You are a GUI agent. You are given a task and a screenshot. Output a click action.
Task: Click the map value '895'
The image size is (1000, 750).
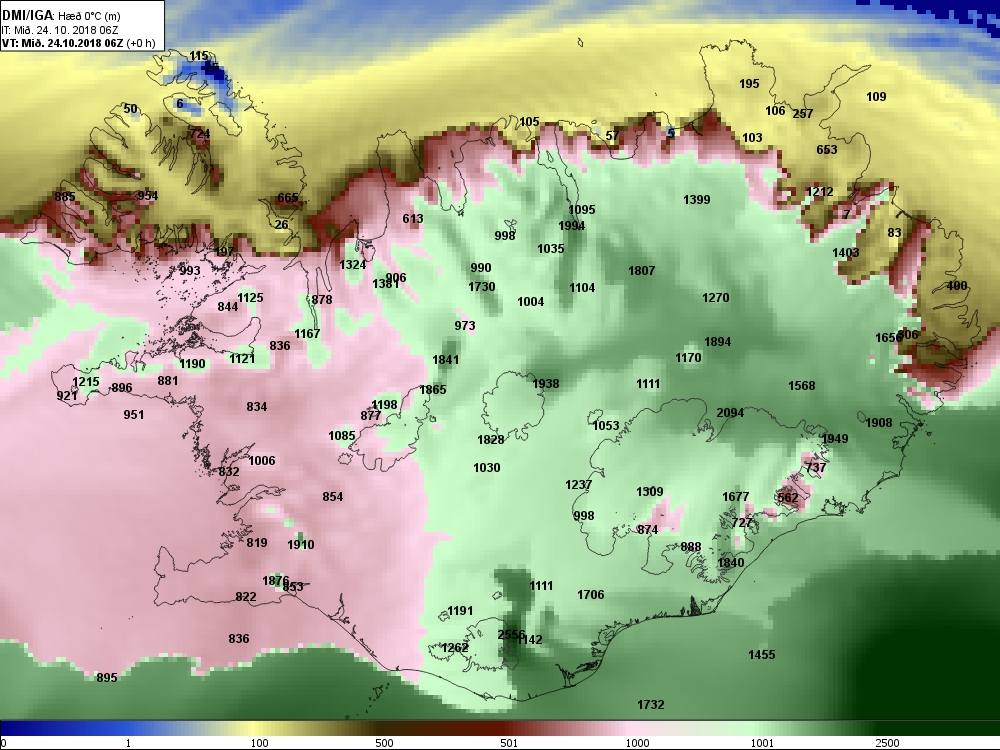pos(107,677)
